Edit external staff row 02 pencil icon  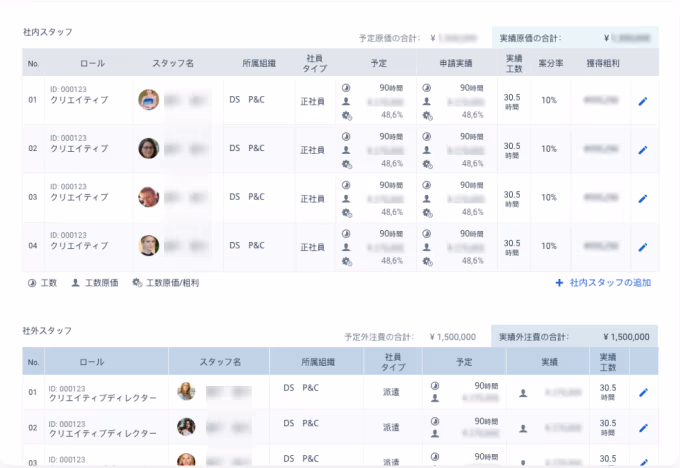pos(643,428)
